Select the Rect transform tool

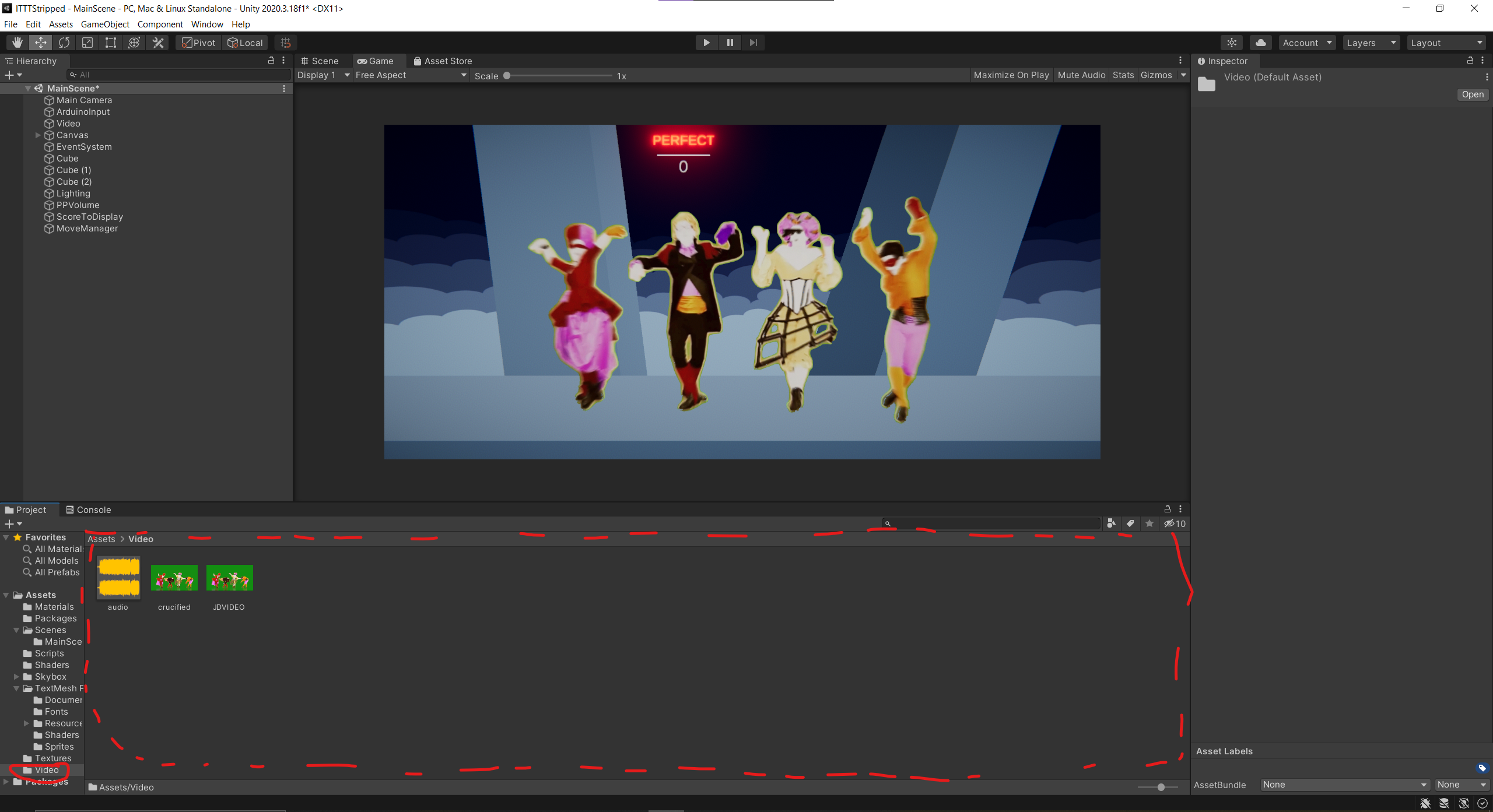pyautogui.click(x=110, y=42)
